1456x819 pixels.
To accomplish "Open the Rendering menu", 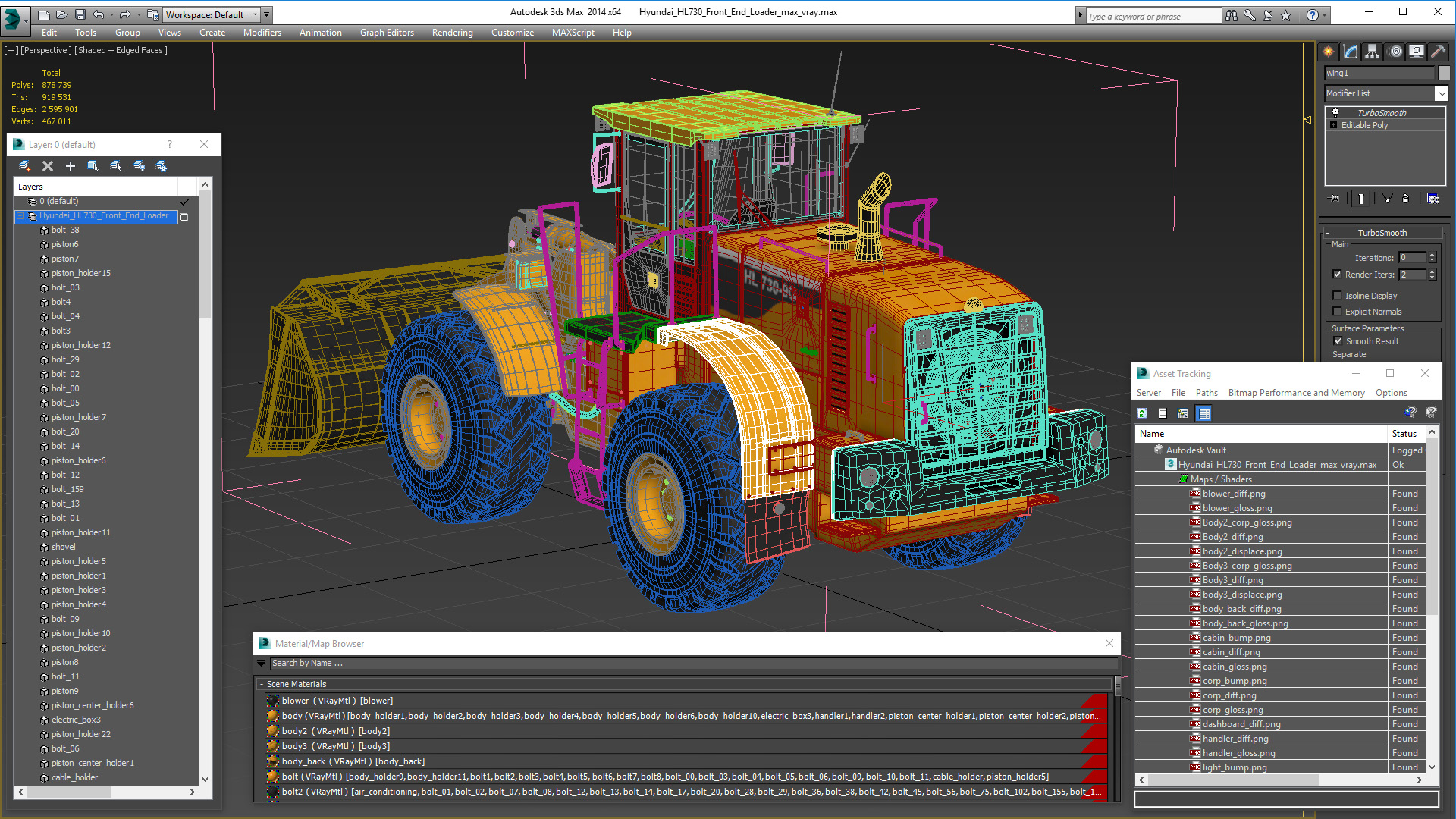I will (453, 33).
